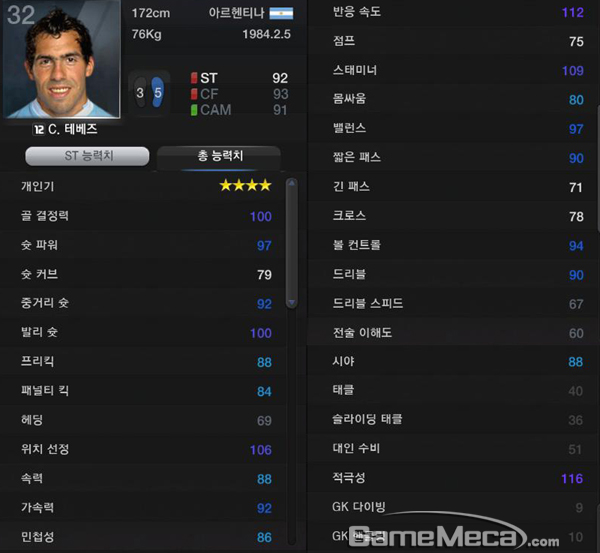This screenshot has width=600, height=553.
Task: Click the C. 테베즈 player portrait
Action: tap(62, 59)
